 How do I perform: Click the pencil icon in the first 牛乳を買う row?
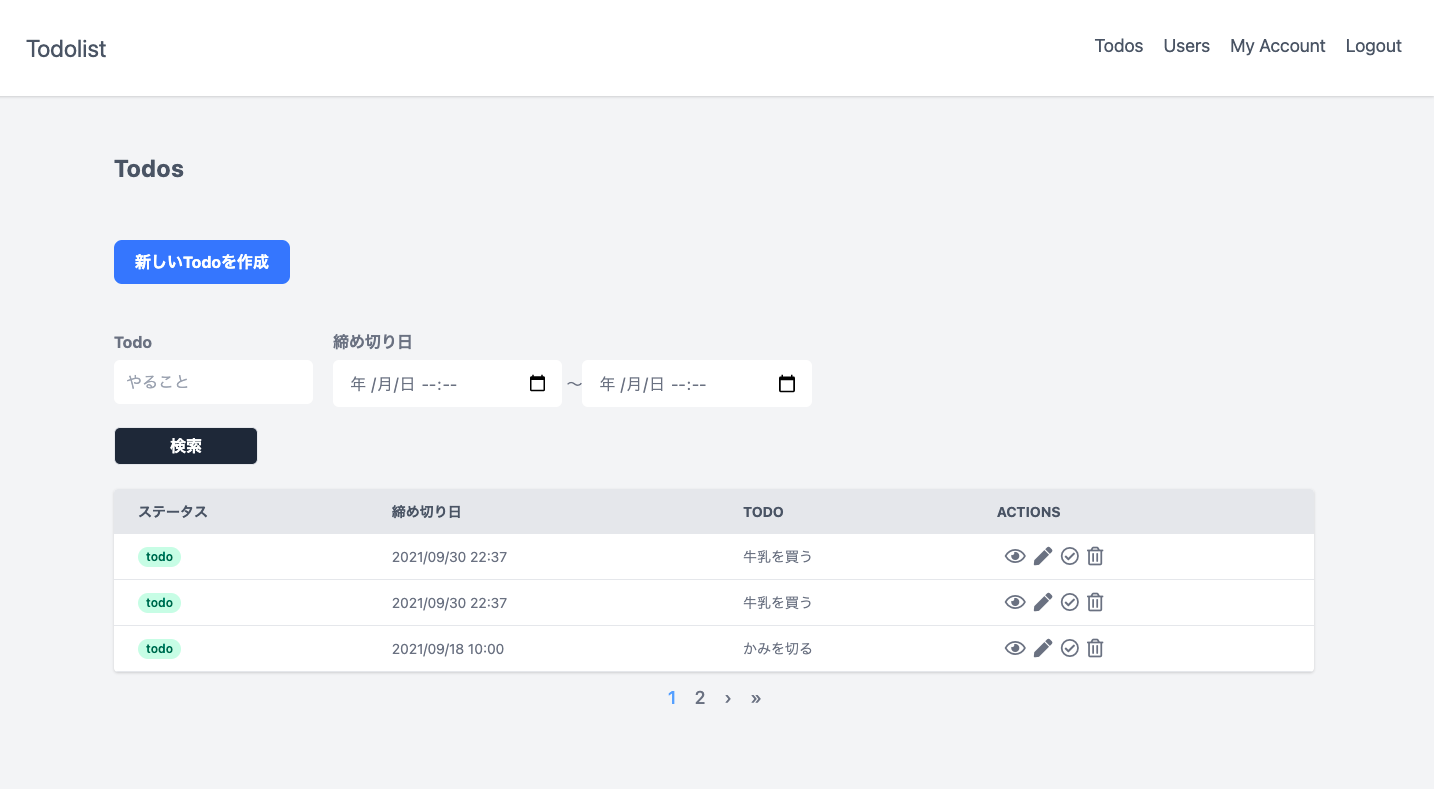tap(1043, 556)
